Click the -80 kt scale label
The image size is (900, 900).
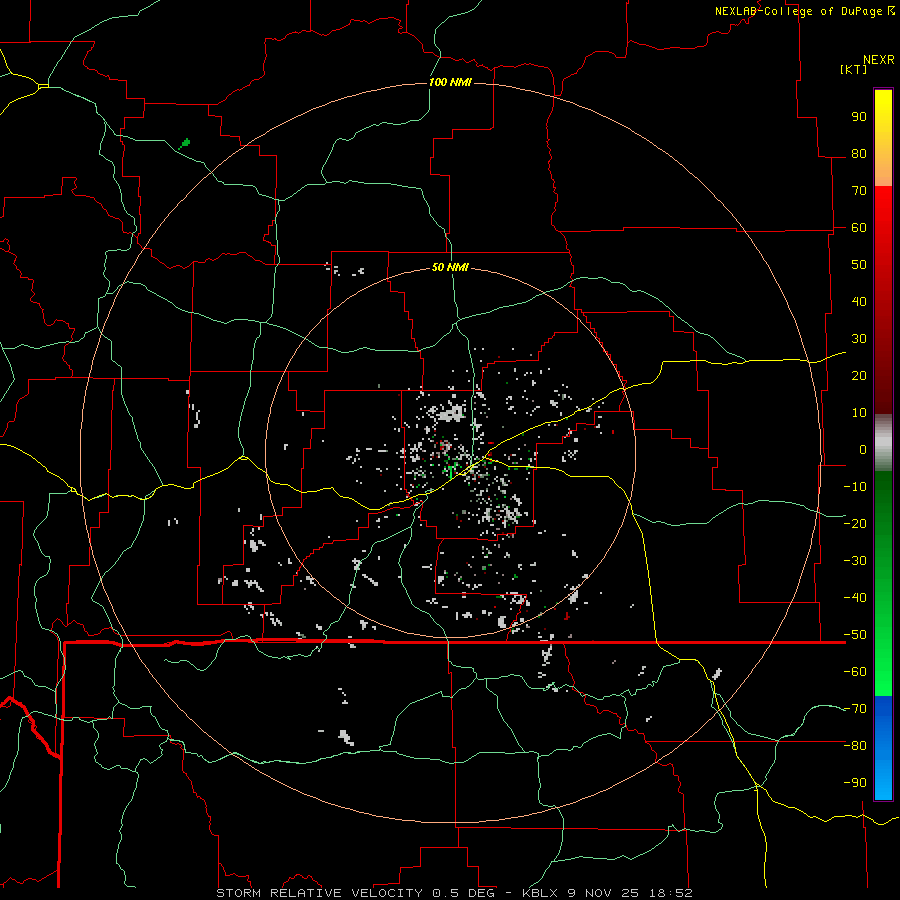click(855, 746)
